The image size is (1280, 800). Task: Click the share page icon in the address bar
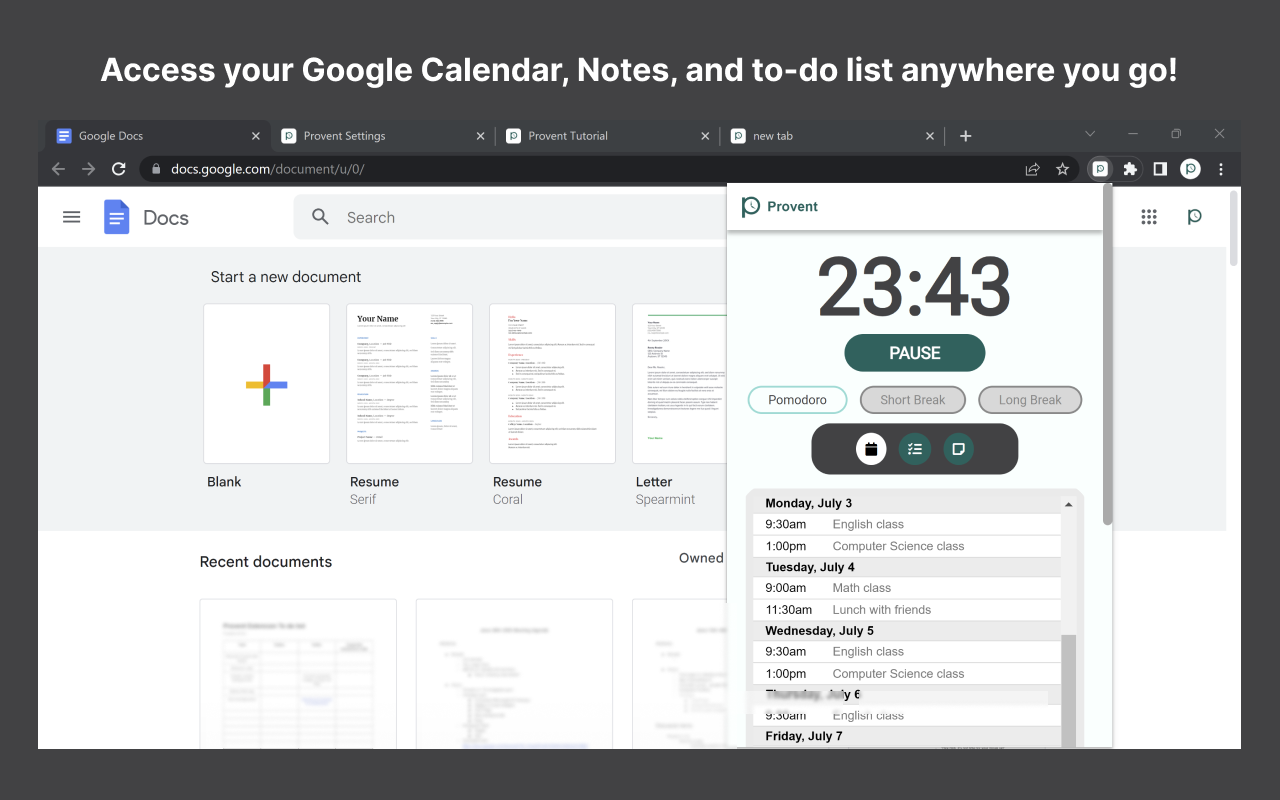(1033, 169)
